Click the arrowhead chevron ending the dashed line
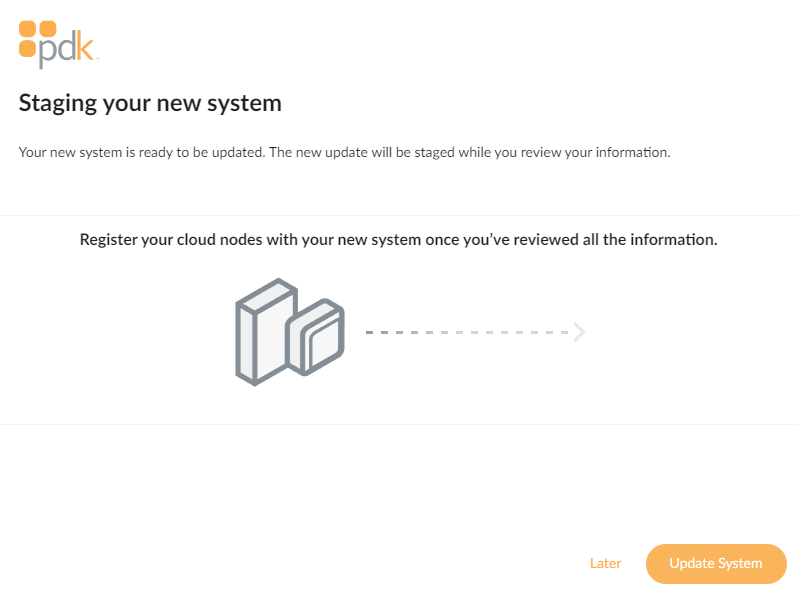Viewport: 799px width, 600px height. click(x=579, y=332)
